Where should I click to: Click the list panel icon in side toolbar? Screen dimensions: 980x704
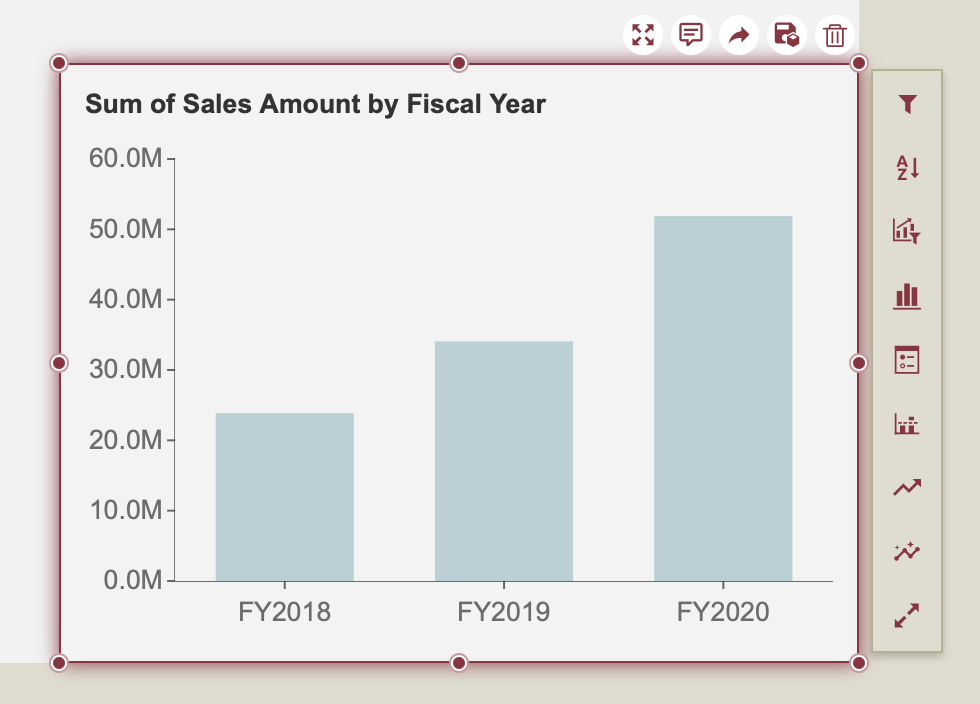pyautogui.click(x=907, y=360)
